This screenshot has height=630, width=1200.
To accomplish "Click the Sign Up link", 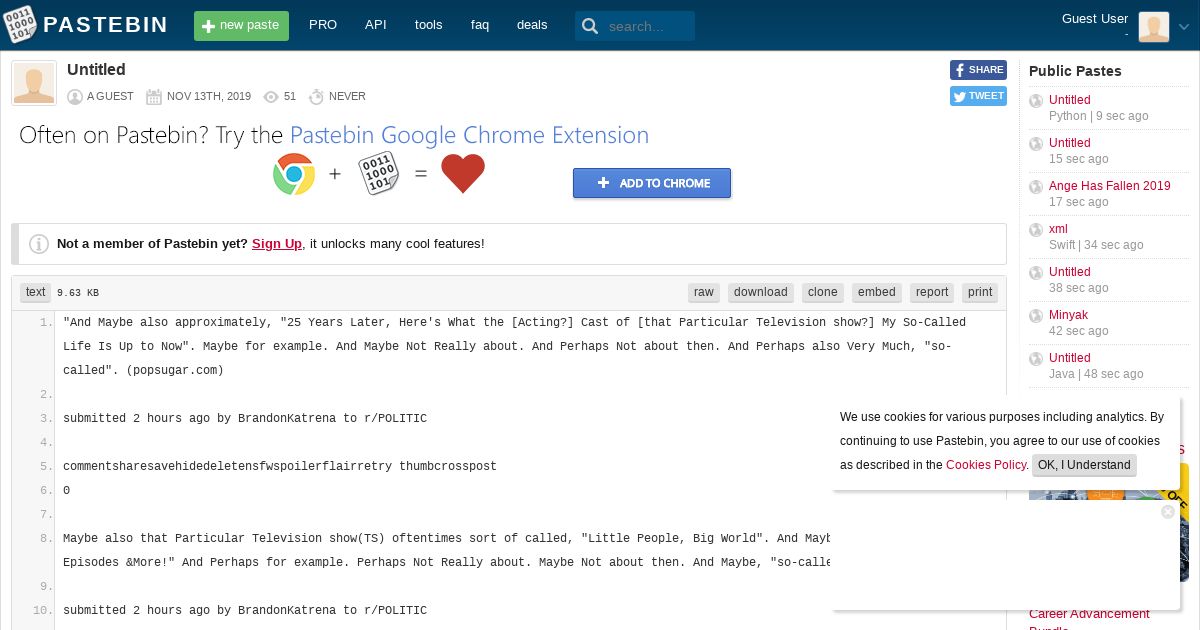I will pos(277,243).
